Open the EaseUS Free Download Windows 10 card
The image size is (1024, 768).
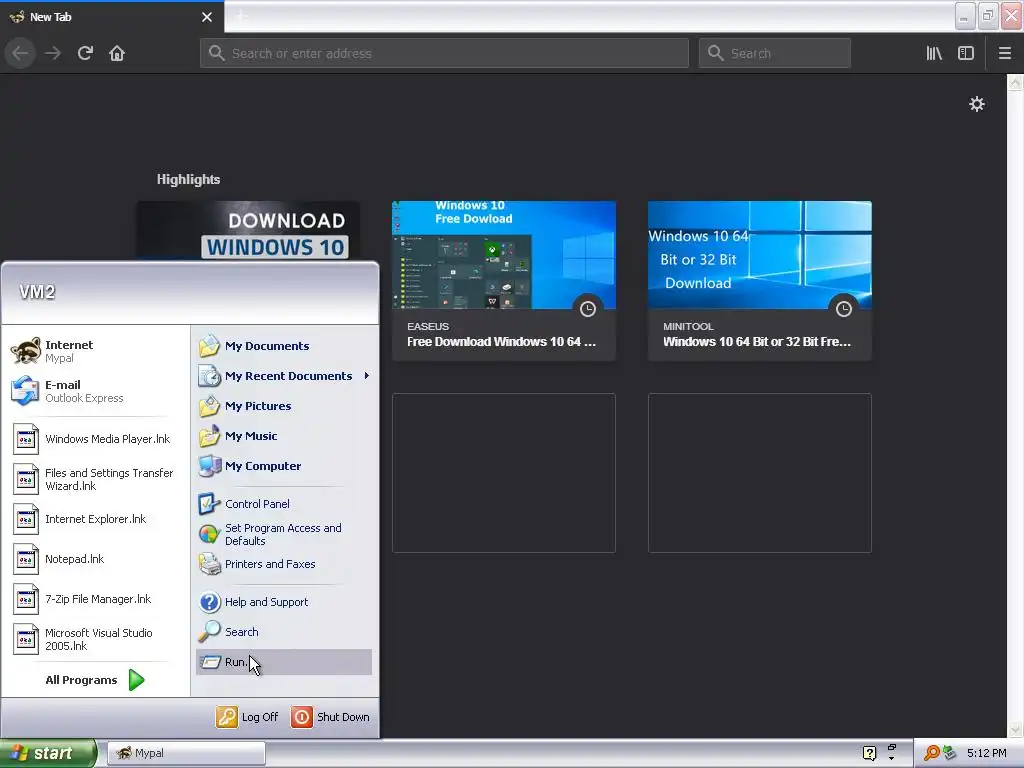click(504, 281)
